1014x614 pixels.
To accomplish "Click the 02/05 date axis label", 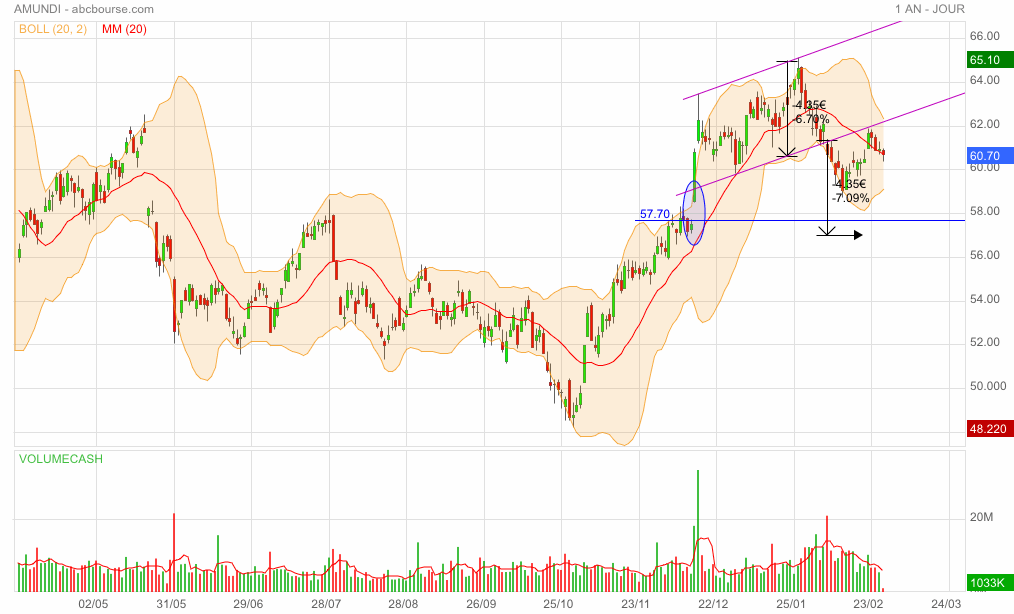I will click(x=93, y=604).
